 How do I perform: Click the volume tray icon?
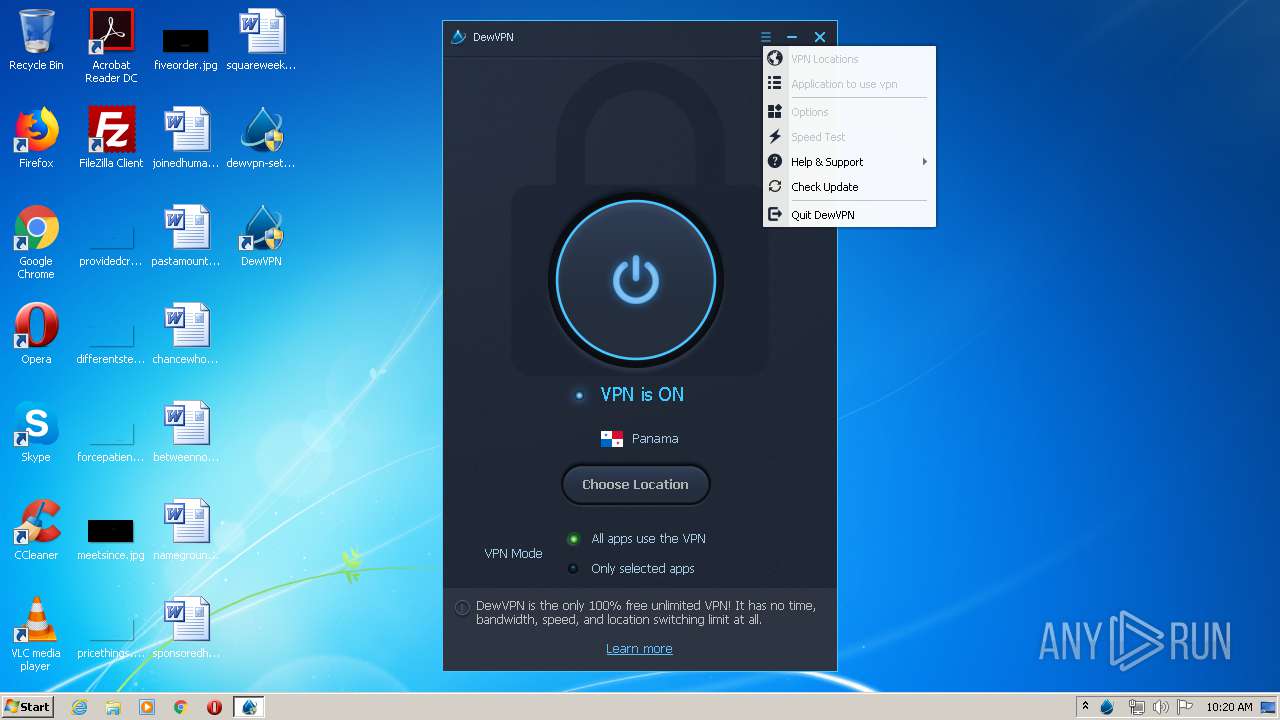(1161, 707)
